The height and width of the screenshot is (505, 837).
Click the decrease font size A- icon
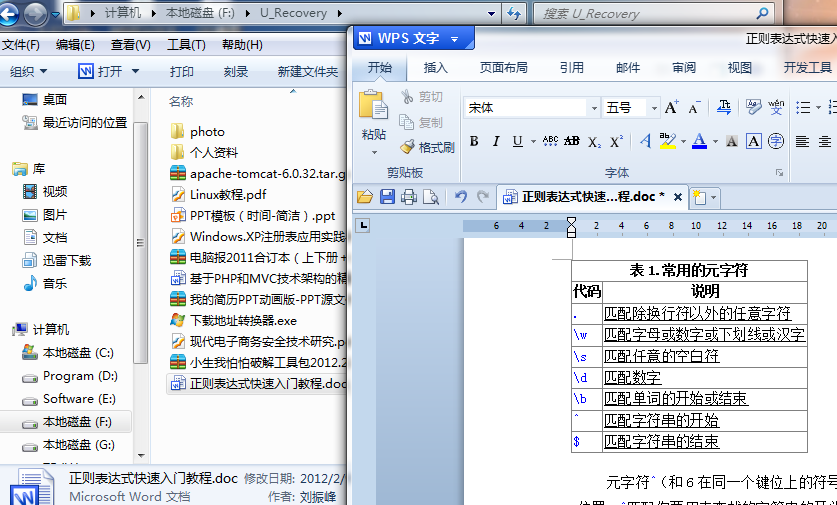tap(694, 107)
